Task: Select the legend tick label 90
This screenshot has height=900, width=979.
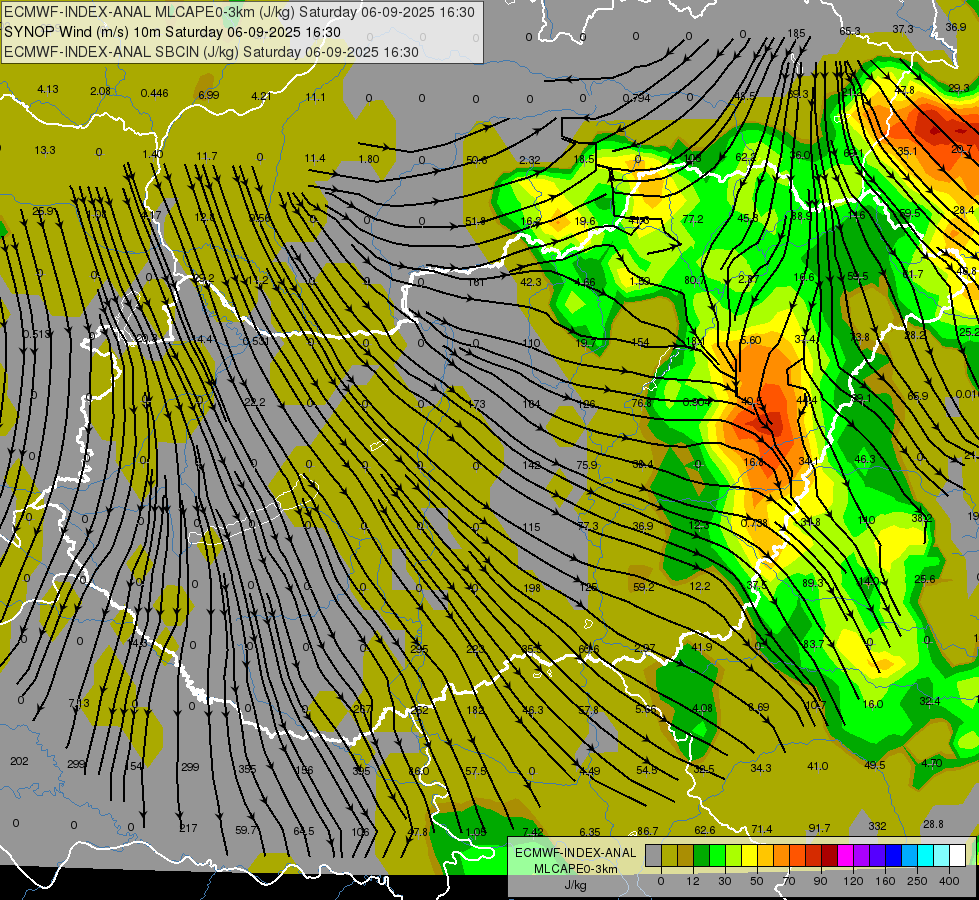Action: click(x=820, y=881)
